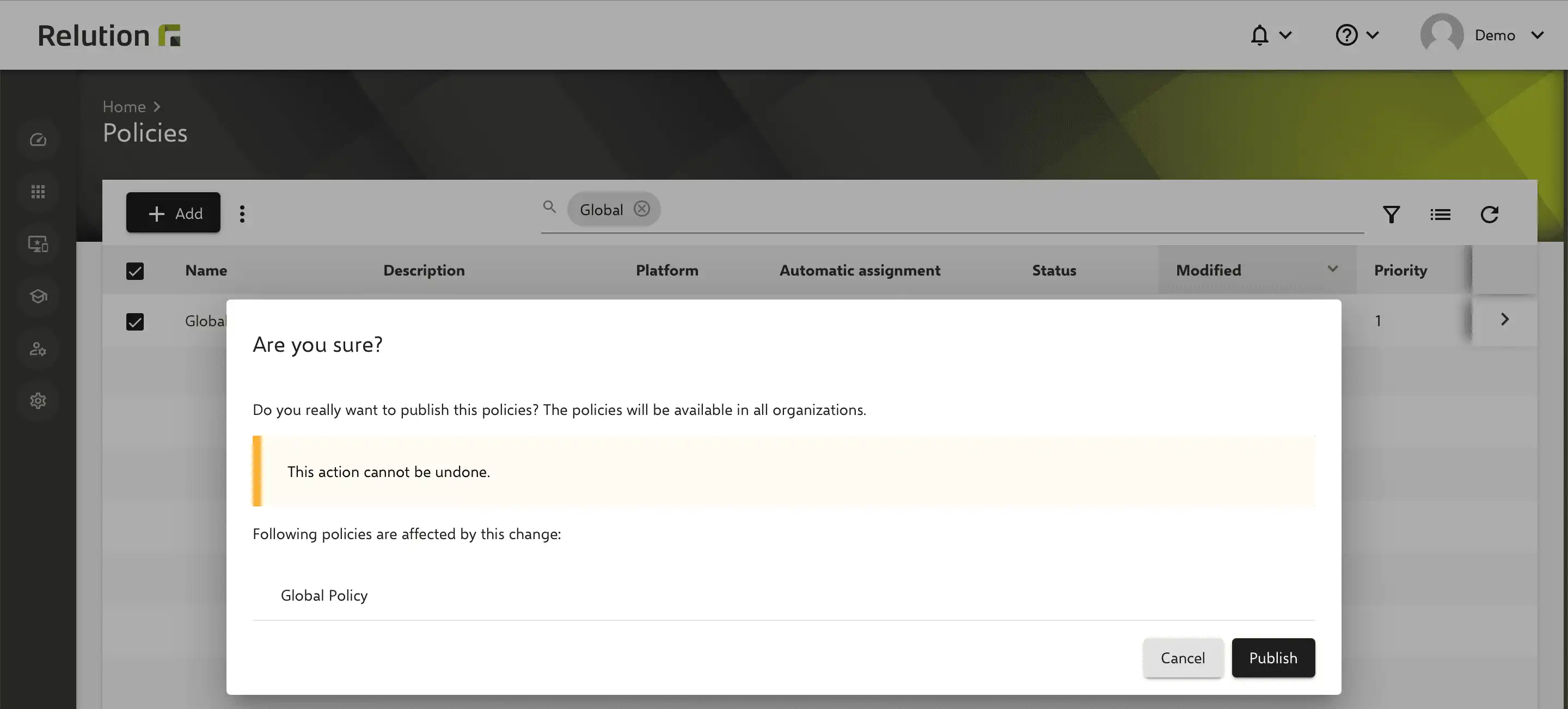
Task: Expand the notifications bell dropdown
Action: point(1271,35)
